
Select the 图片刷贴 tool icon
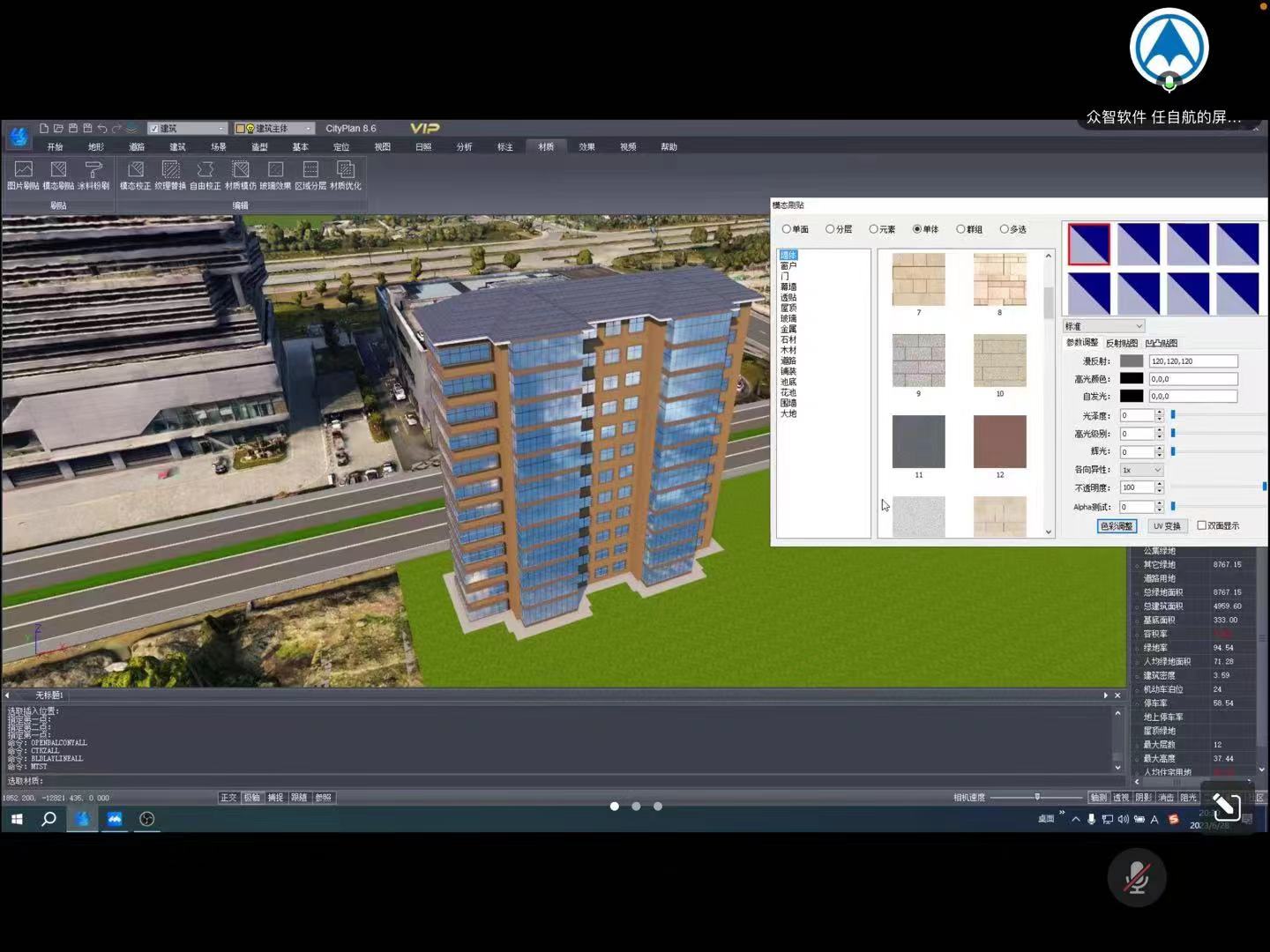tap(23, 170)
